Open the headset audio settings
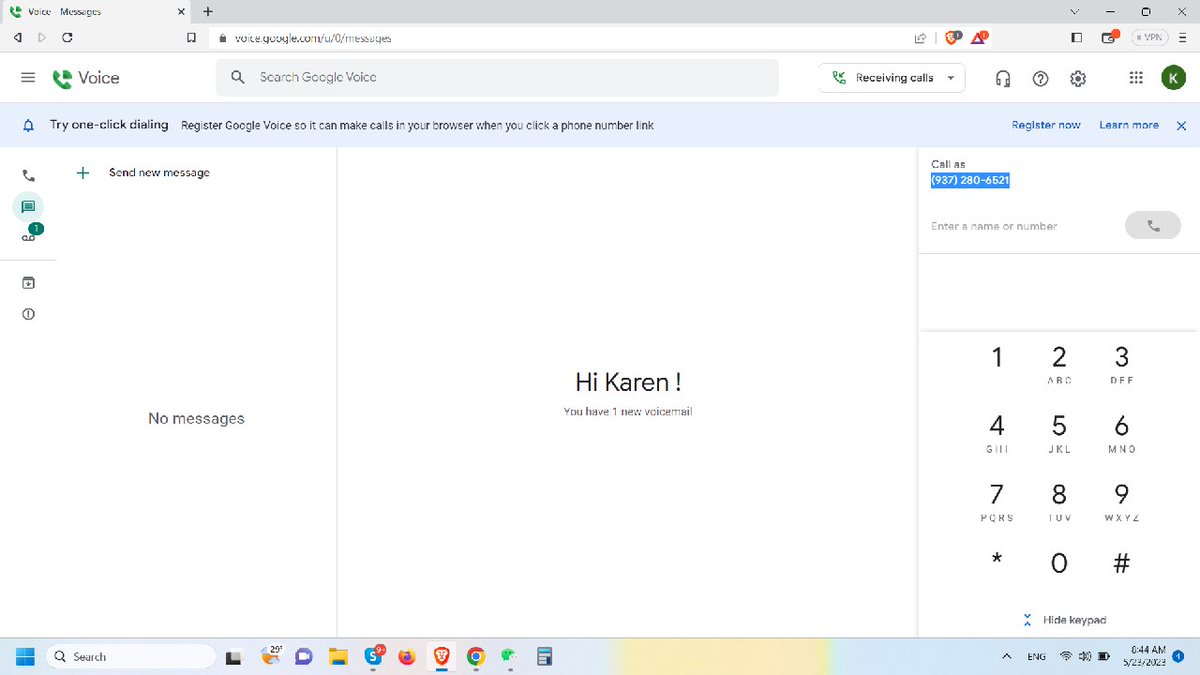This screenshot has width=1200, height=675. click(1003, 78)
